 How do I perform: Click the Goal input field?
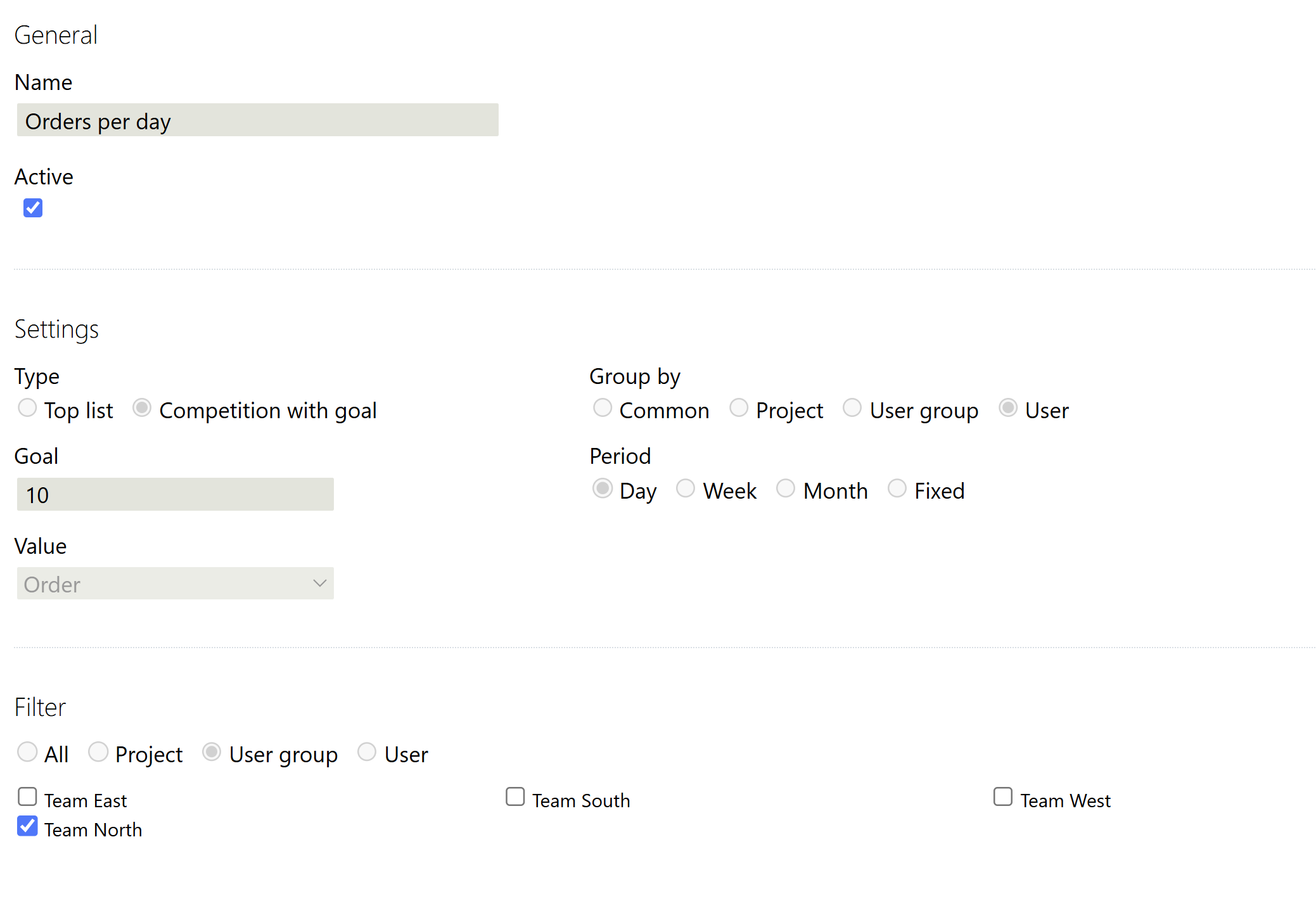[x=175, y=494]
